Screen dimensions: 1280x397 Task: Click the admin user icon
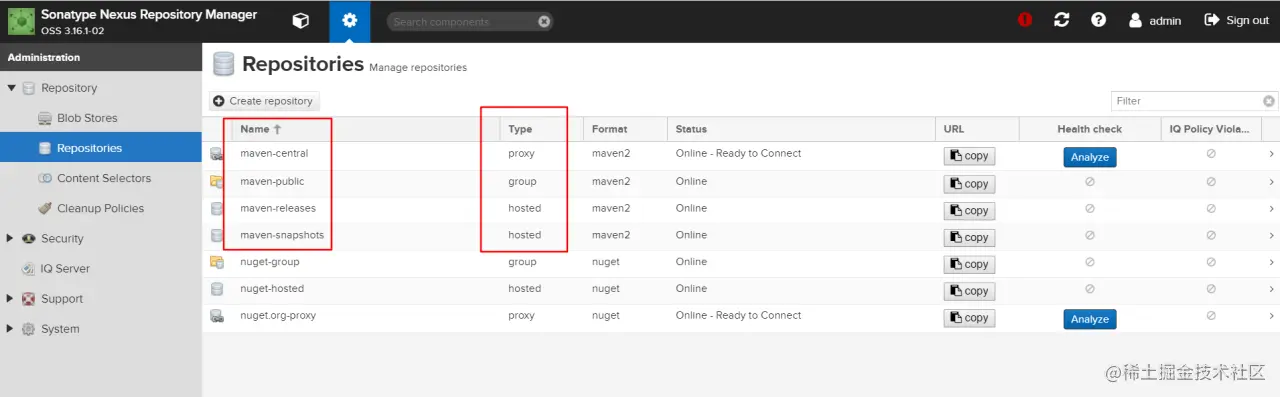[x=1135, y=20]
